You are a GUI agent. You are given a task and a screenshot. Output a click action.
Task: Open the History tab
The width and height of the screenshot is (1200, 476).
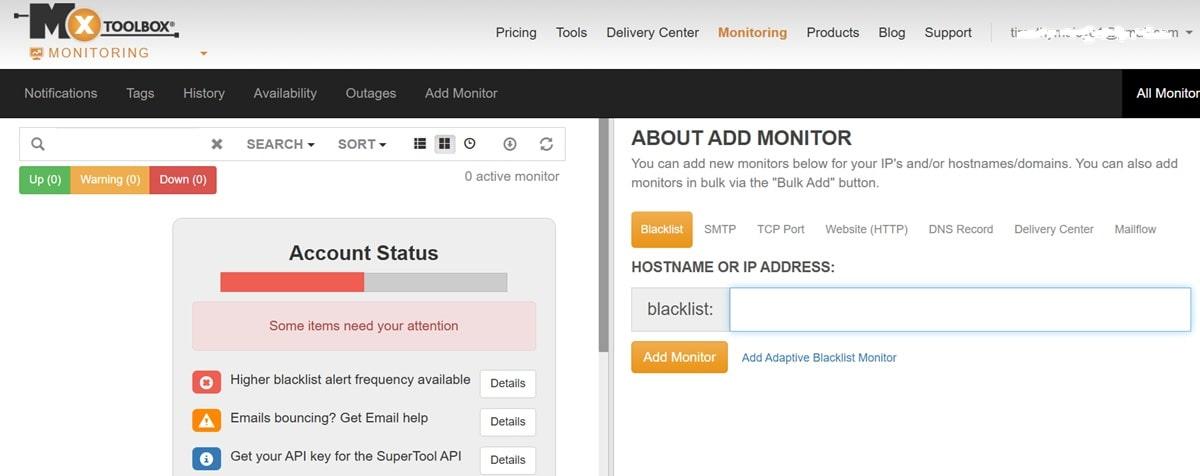coord(204,93)
